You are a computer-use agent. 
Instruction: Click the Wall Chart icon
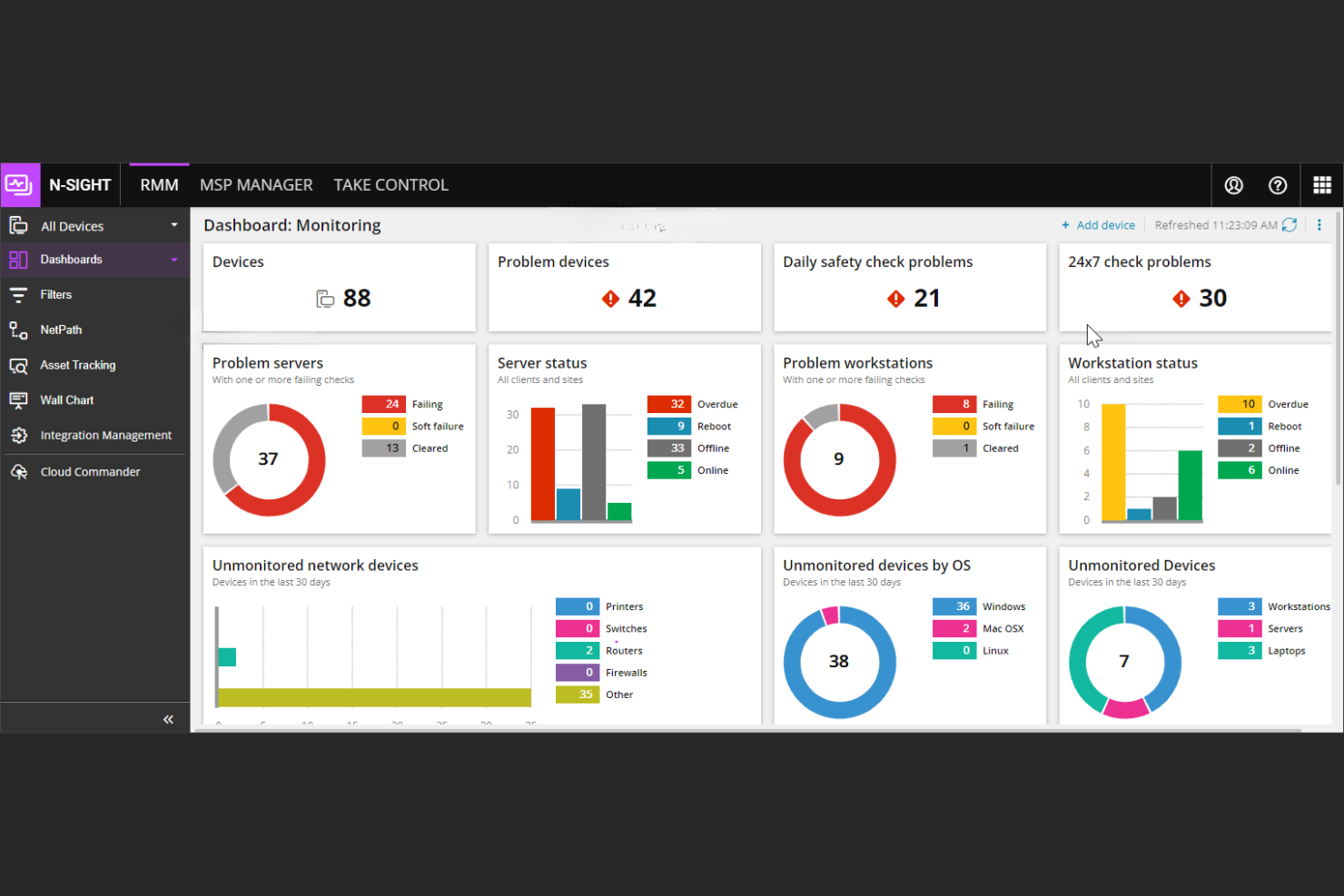tap(18, 400)
